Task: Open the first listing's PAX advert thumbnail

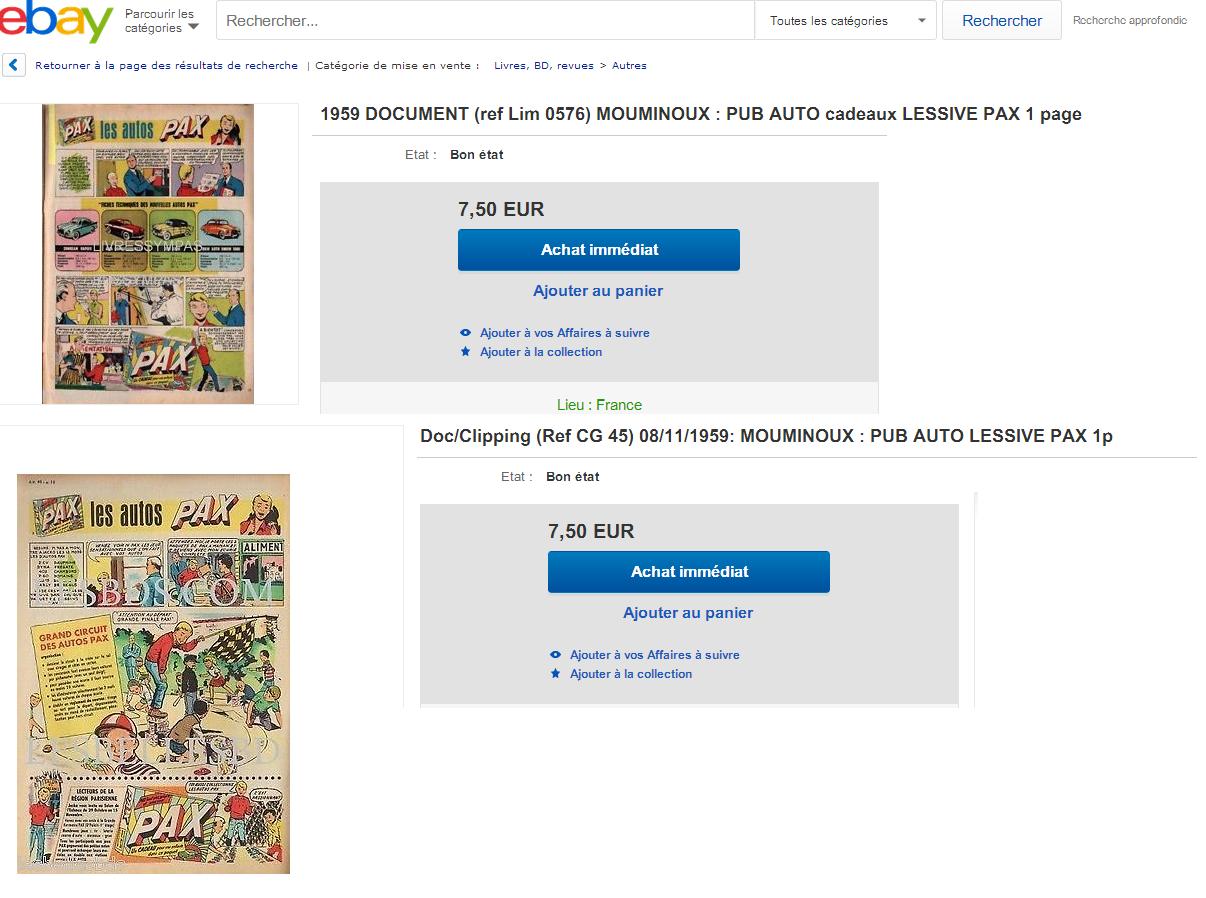Action: [148, 254]
